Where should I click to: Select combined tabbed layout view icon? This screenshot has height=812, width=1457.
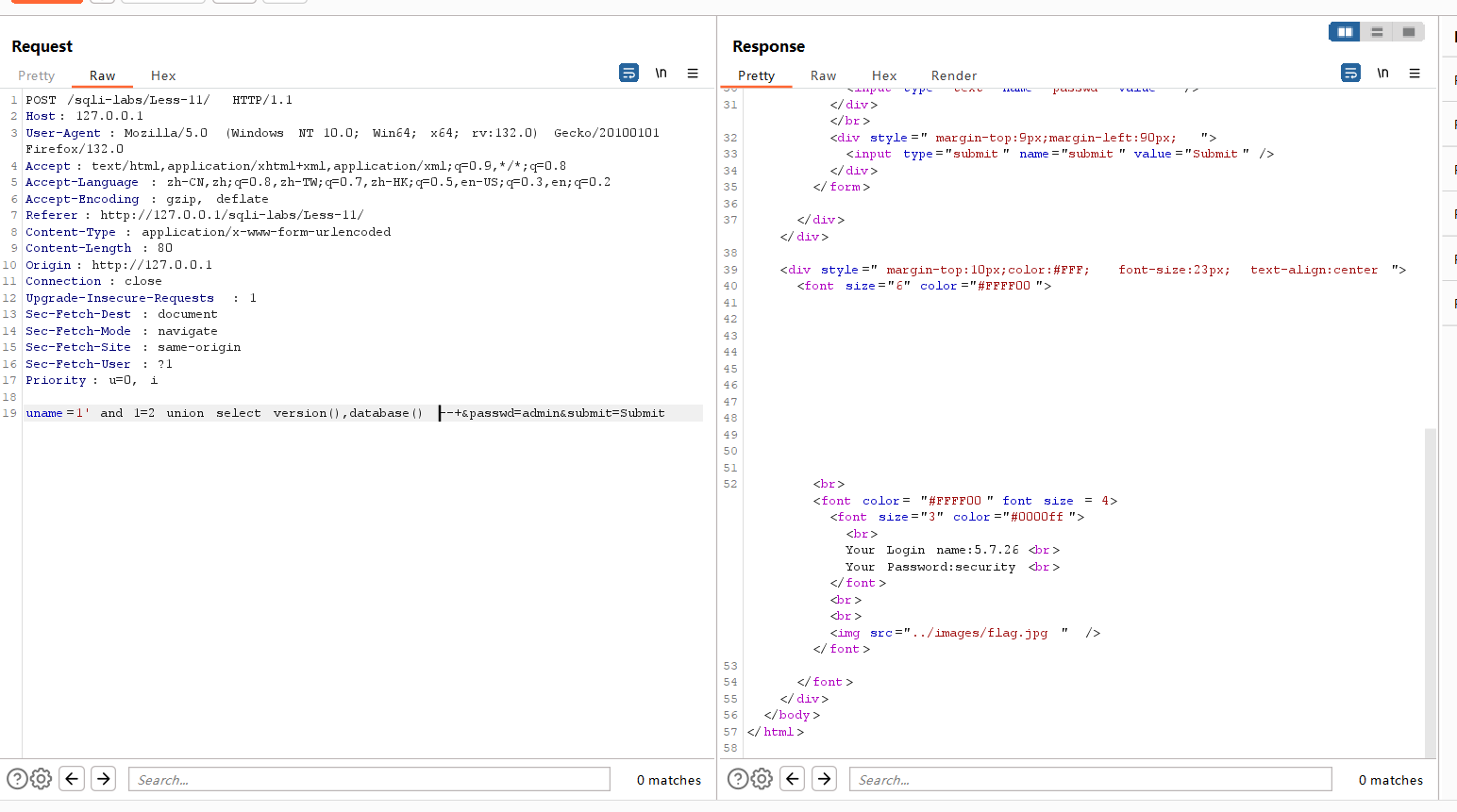point(1409,32)
